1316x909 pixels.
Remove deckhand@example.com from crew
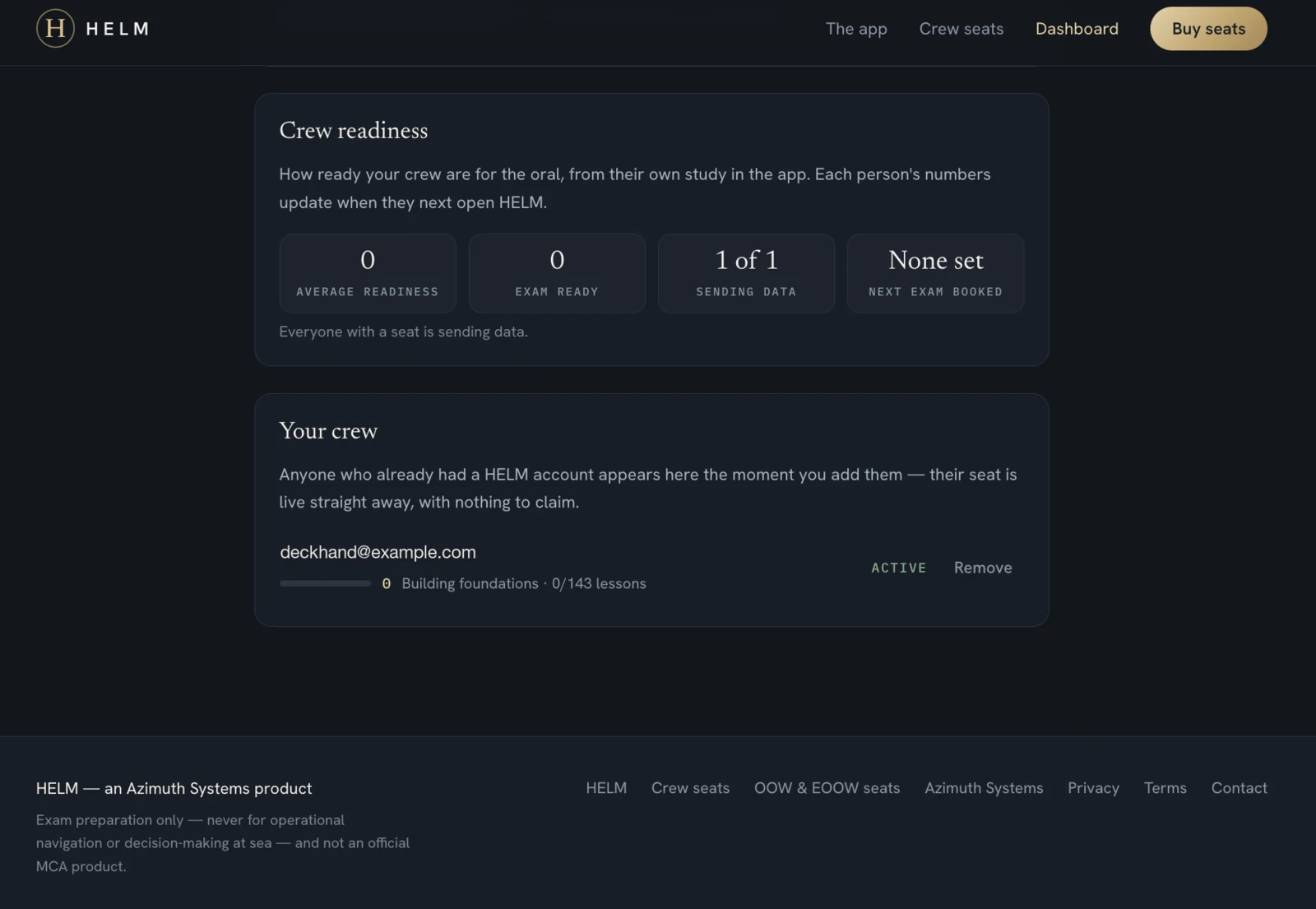click(983, 568)
